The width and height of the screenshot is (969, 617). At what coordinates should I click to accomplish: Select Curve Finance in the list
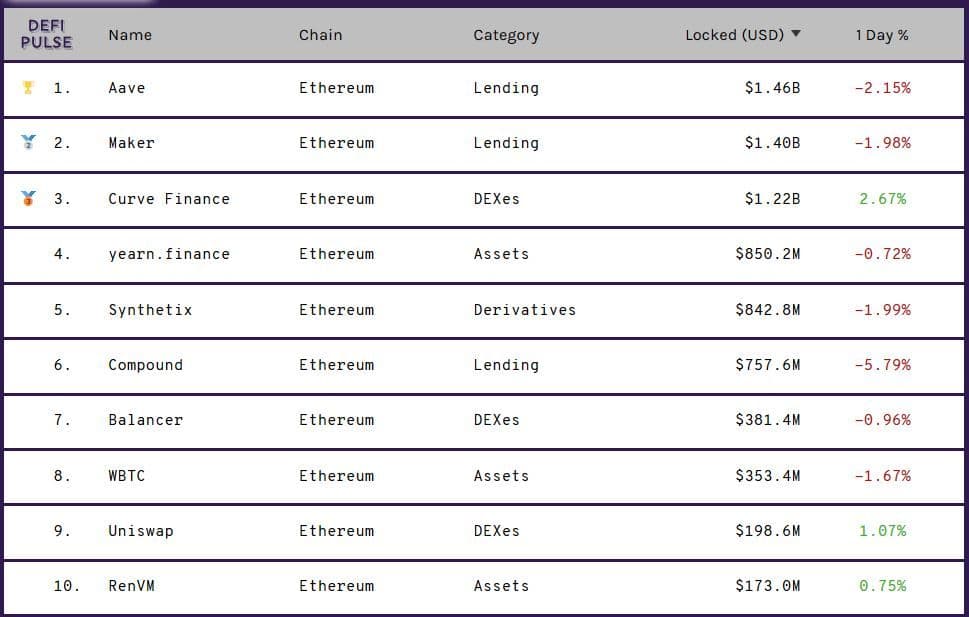[x=169, y=199]
